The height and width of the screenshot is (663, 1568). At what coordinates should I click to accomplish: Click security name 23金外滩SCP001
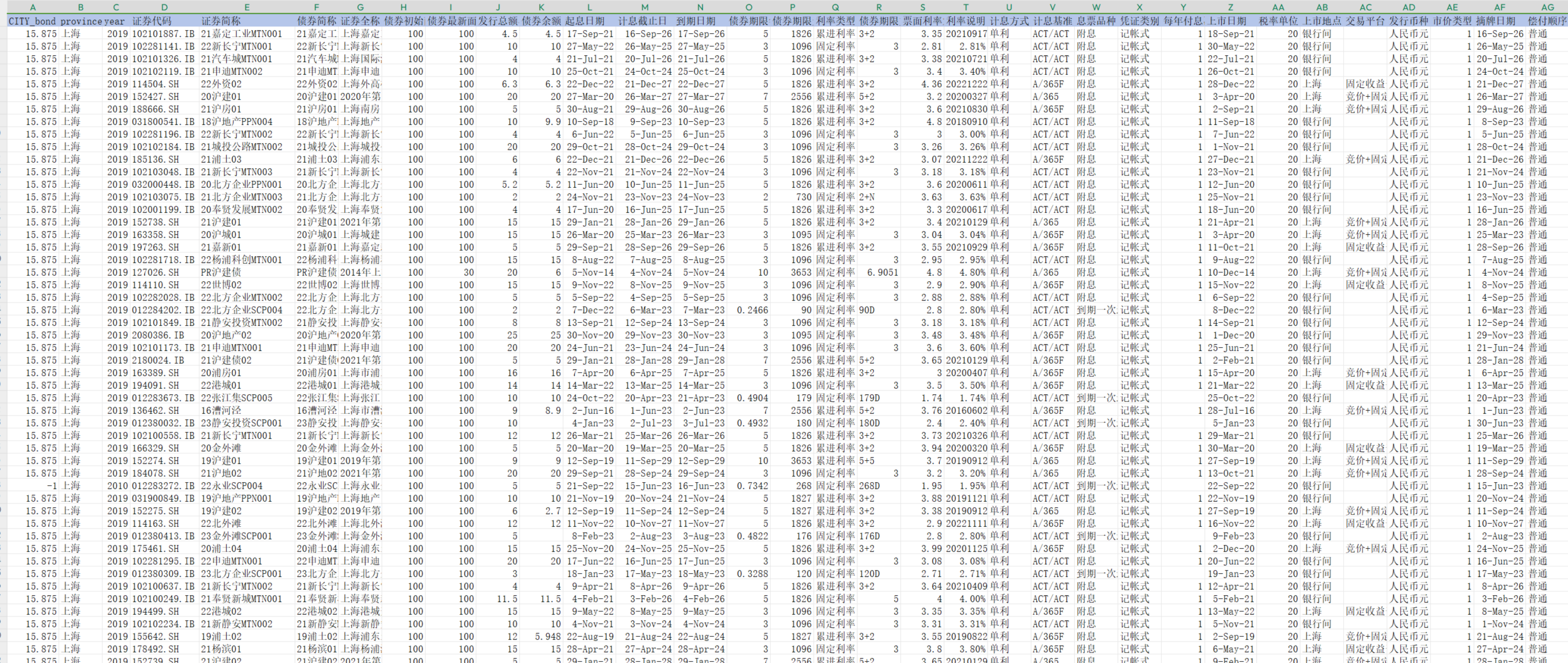247,536
